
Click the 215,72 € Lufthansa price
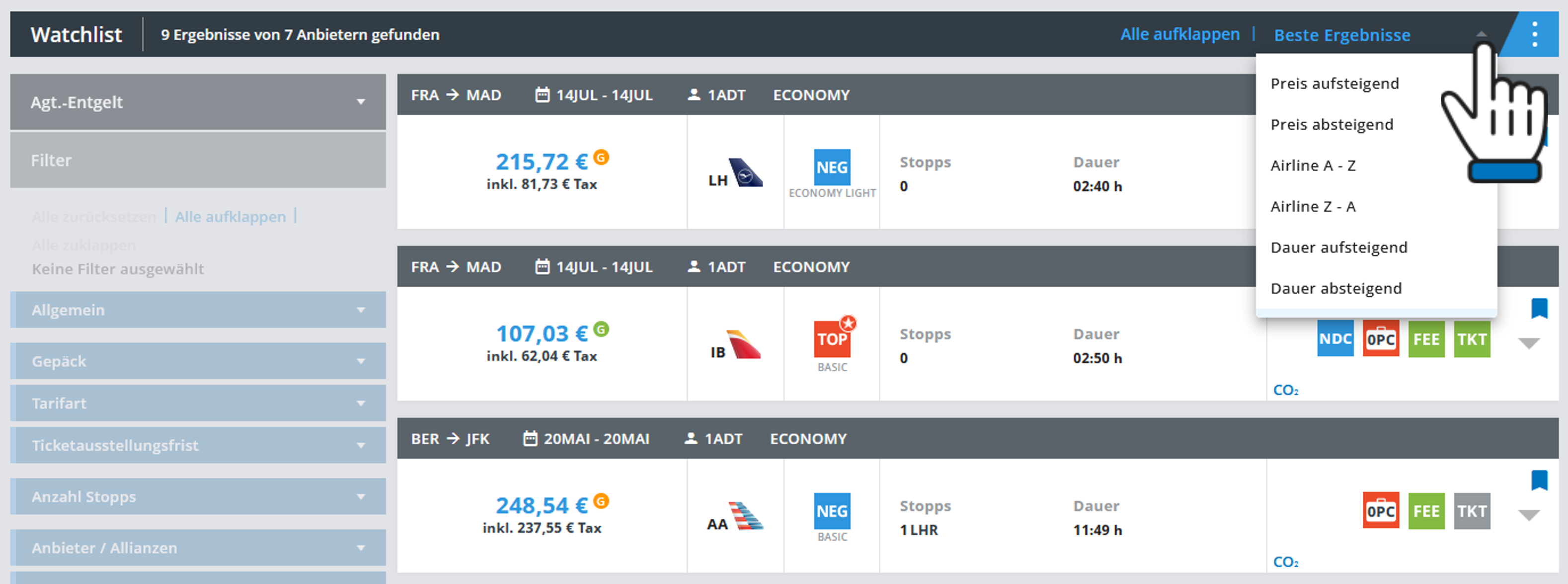click(x=541, y=162)
